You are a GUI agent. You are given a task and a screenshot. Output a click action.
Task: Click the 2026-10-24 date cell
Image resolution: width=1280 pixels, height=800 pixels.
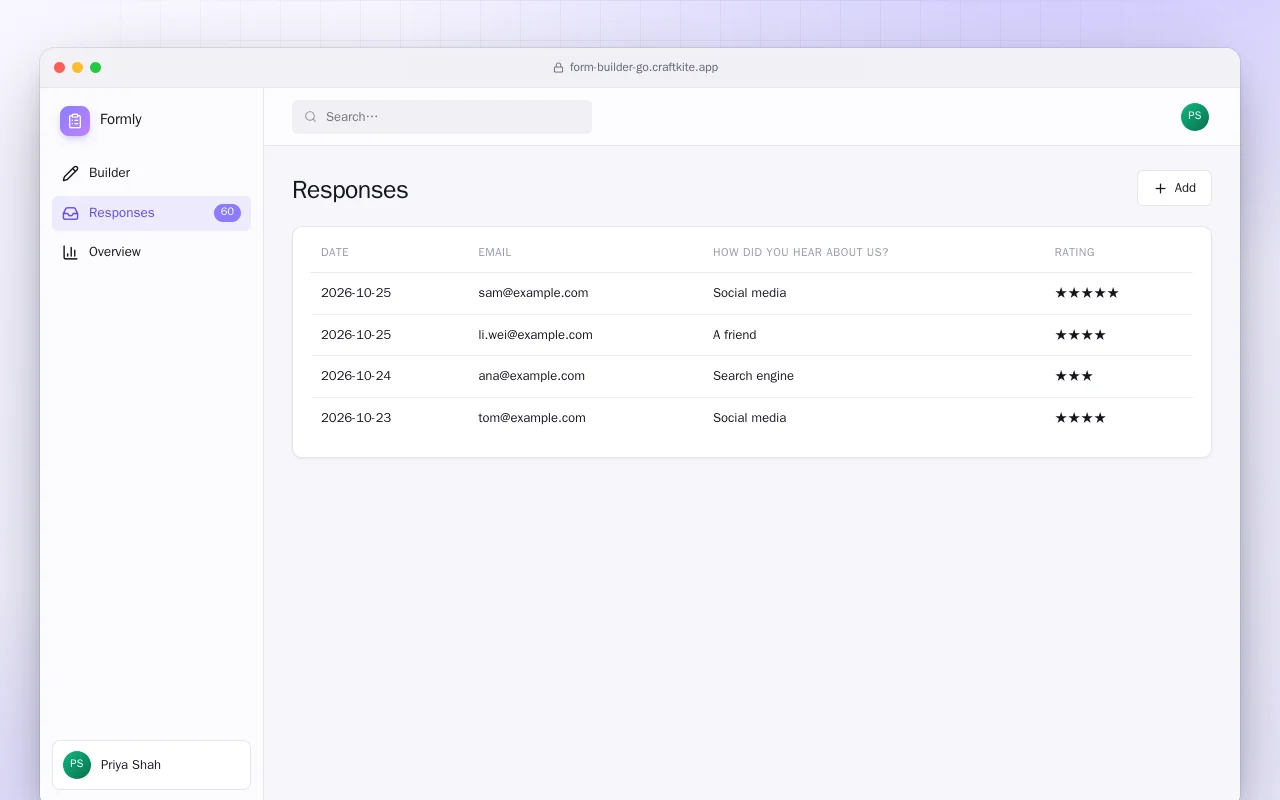click(x=356, y=376)
